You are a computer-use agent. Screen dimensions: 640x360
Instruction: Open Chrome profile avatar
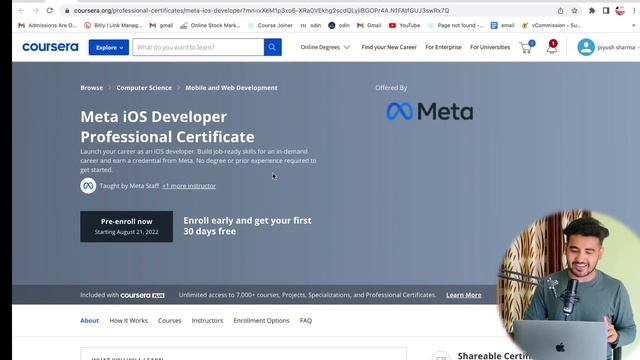tap(620, 11)
